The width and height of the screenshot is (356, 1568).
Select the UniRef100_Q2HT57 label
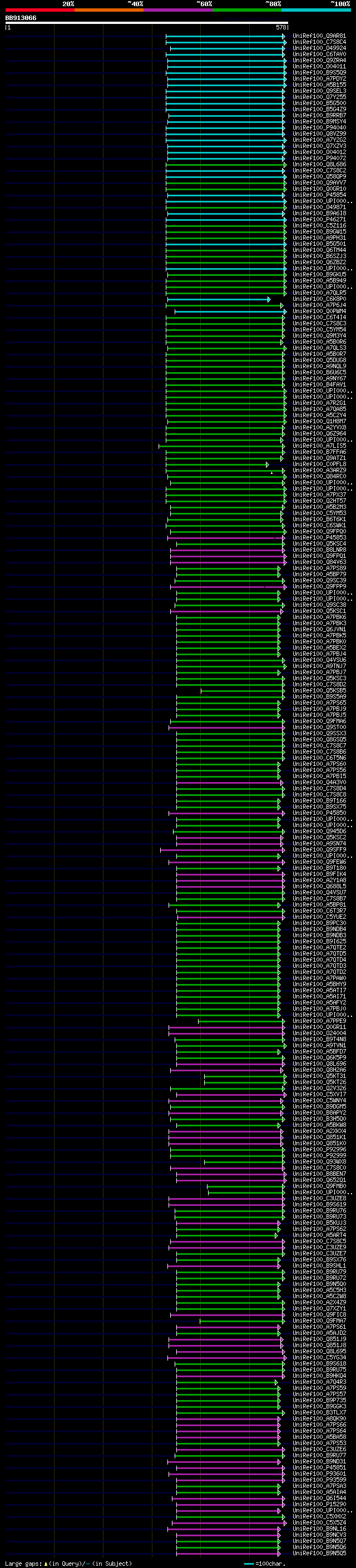(319, 501)
